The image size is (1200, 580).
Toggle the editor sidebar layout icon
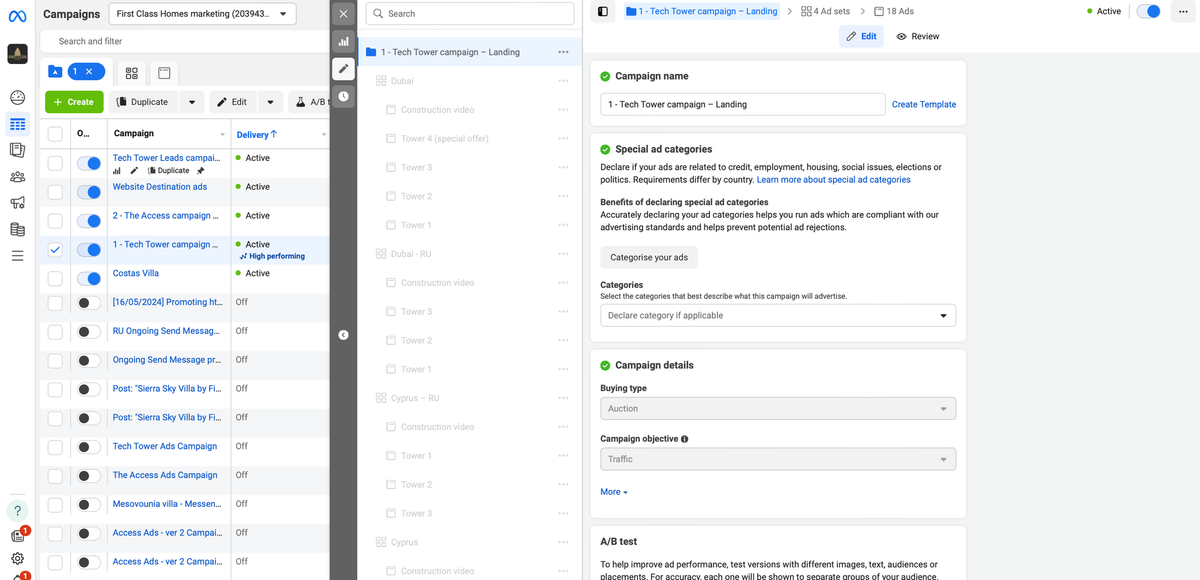pyautogui.click(x=602, y=11)
